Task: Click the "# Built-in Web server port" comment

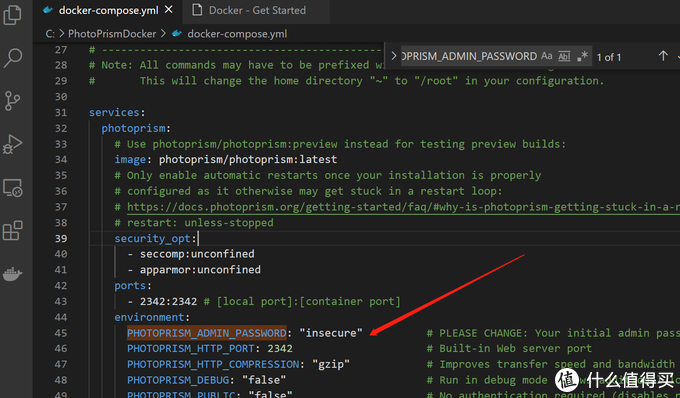Action: pos(509,349)
